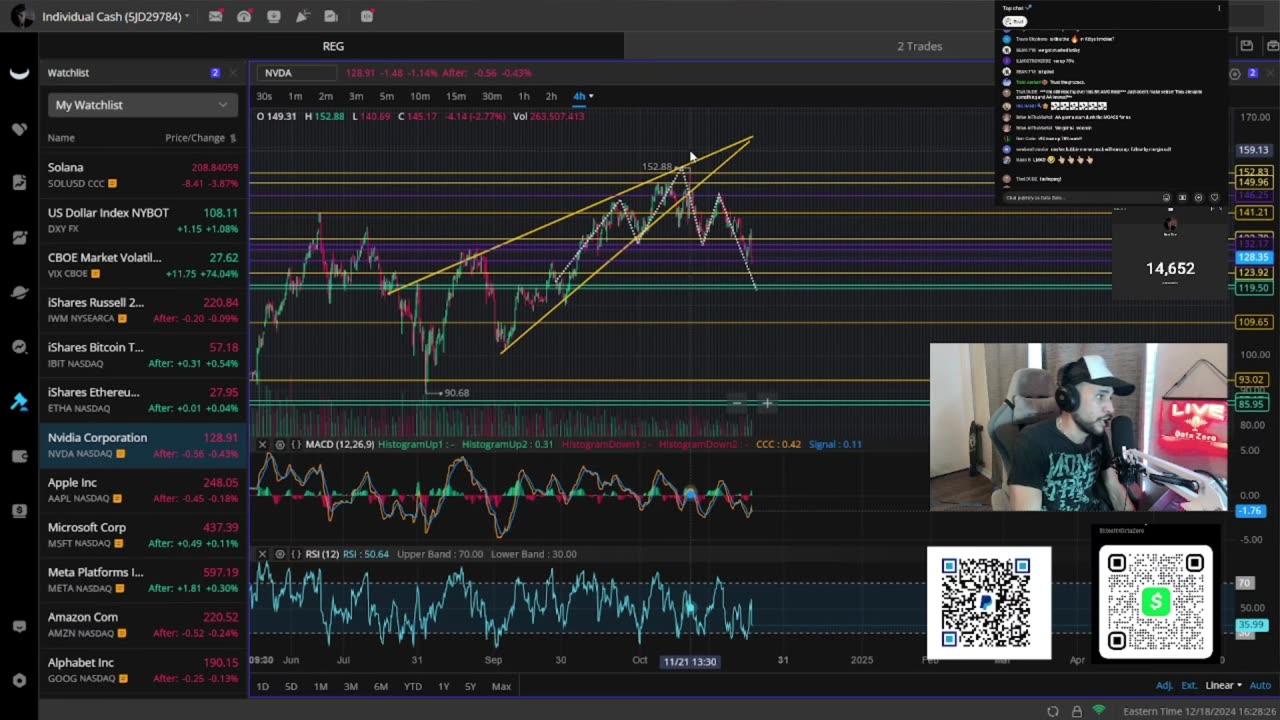Open the monitor download icon in top bar
The height and width of the screenshot is (720, 1280).
click(274, 16)
